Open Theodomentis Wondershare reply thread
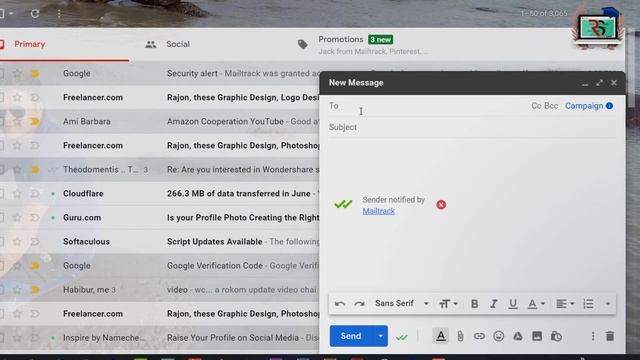Image resolution: width=640 pixels, height=360 pixels. 160,169
